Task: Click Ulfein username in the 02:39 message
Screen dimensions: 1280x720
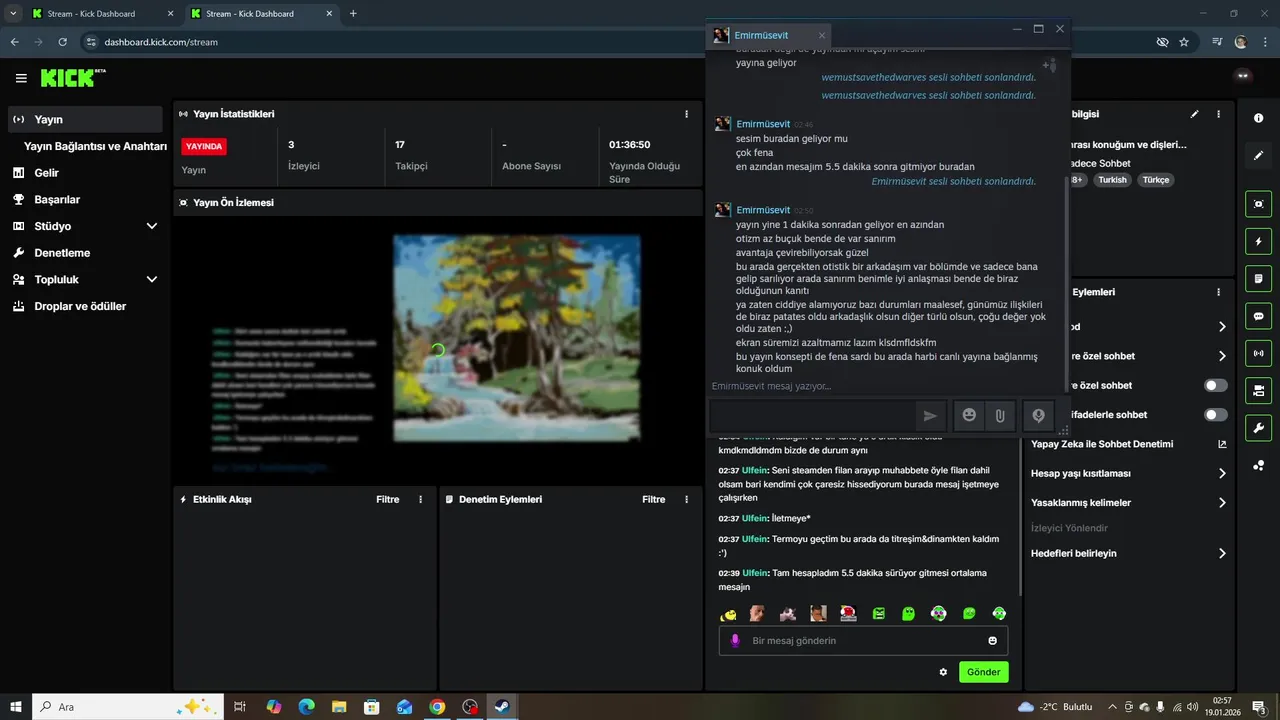Action: pos(754,573)
